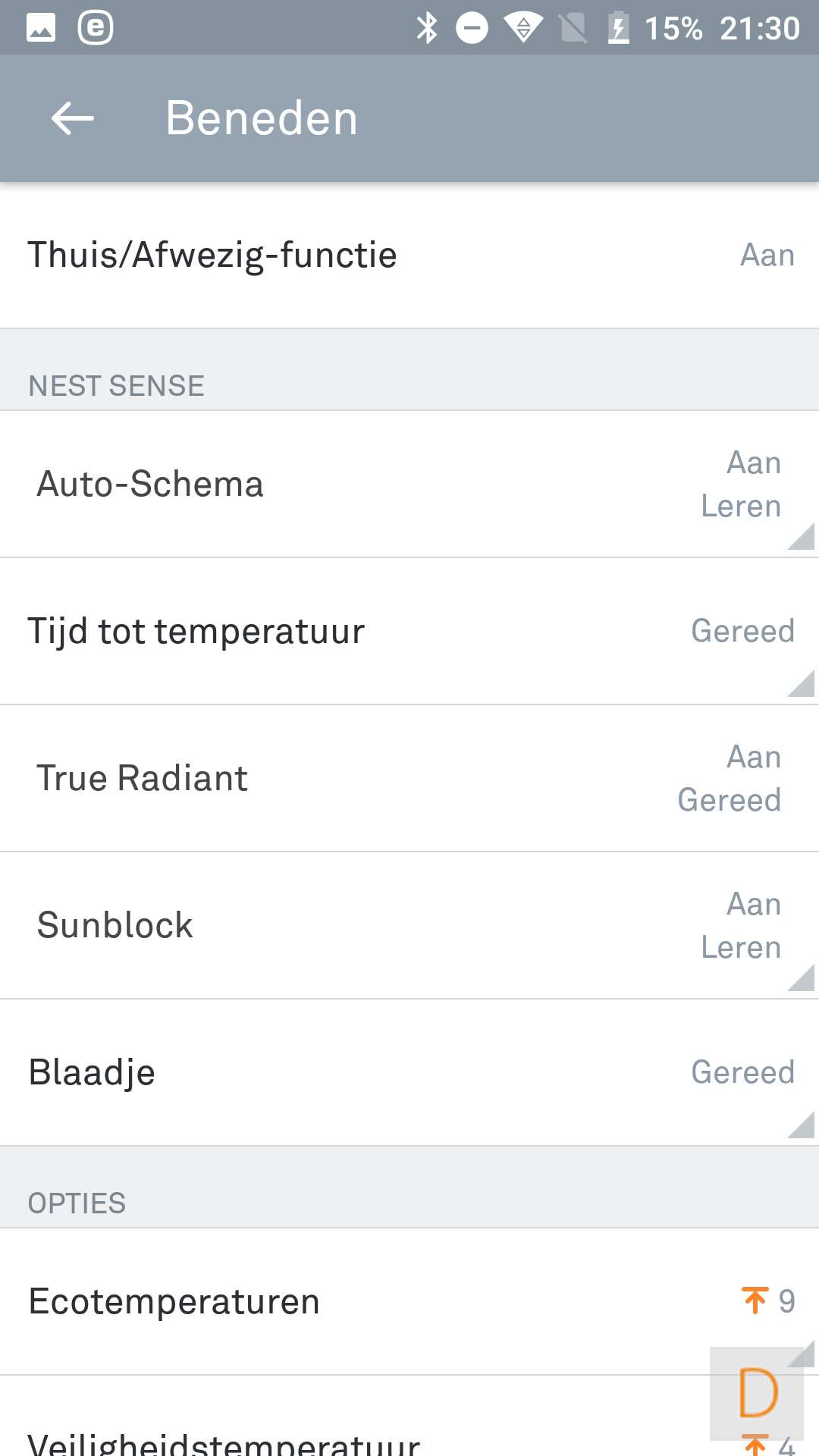Open the Auto-Schema settings row
This screenshot has width=819, height=1456.
[150, 484]
